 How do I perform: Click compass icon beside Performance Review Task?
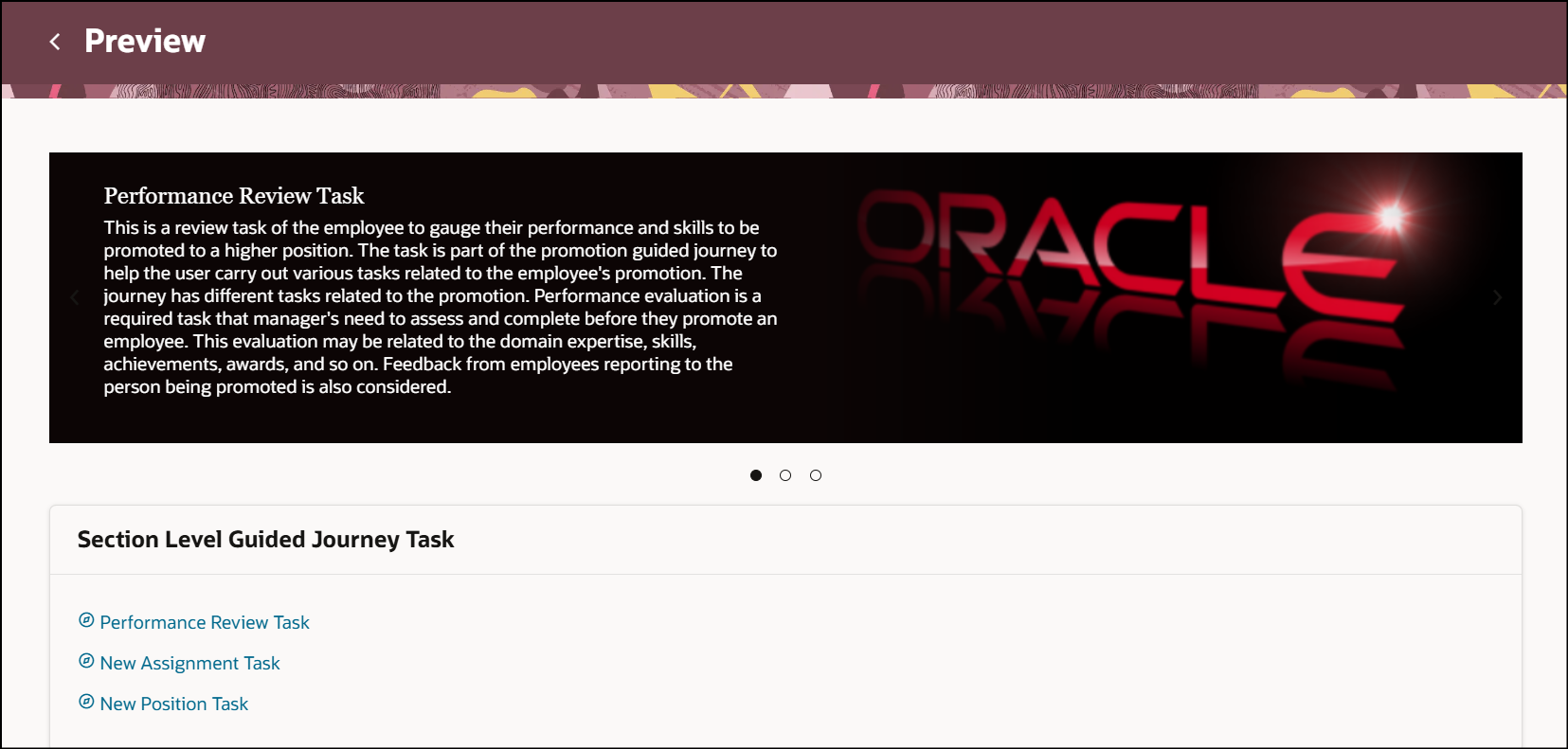pos(86,620)
